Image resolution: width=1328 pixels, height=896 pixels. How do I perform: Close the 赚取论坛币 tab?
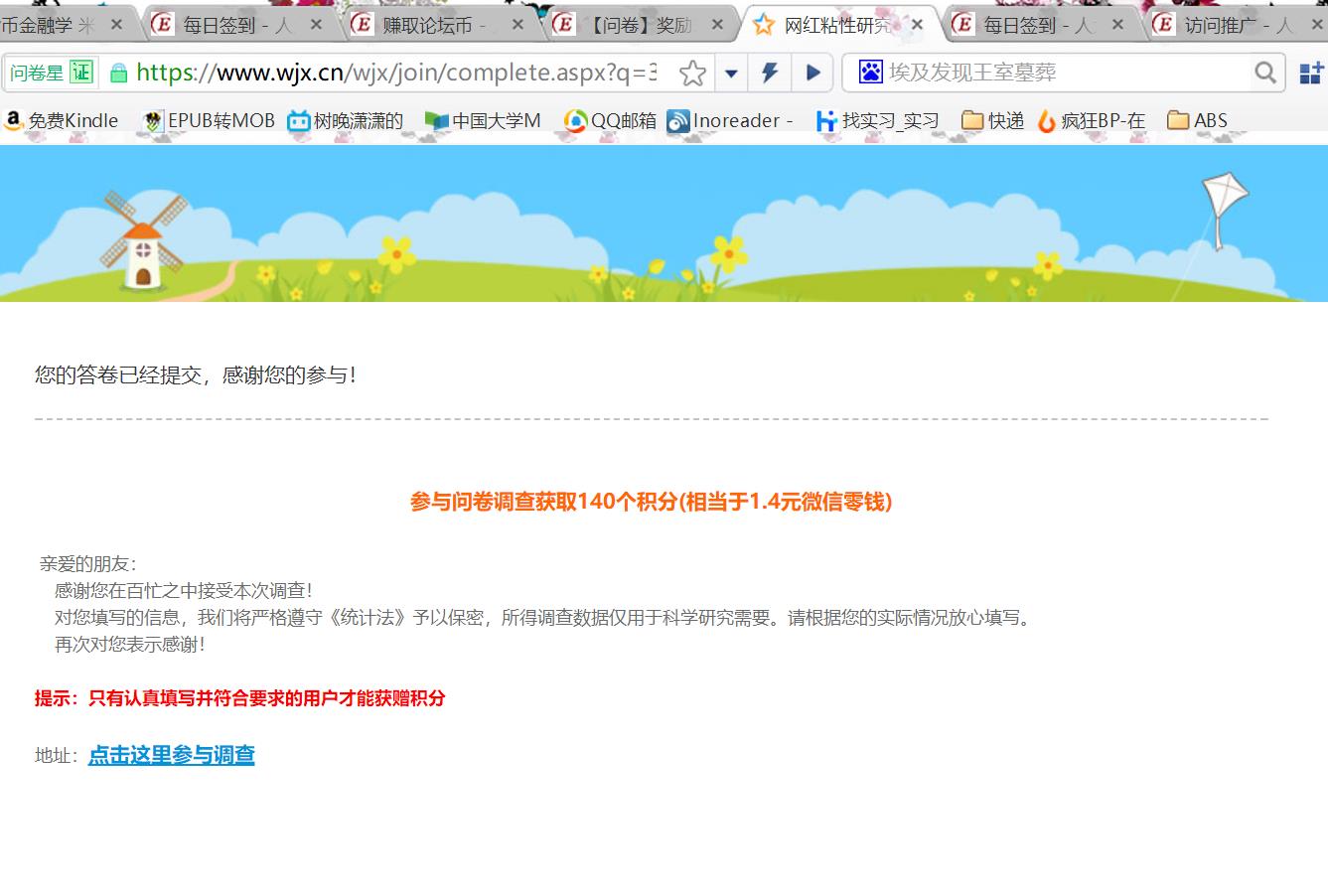coord(517,25)
